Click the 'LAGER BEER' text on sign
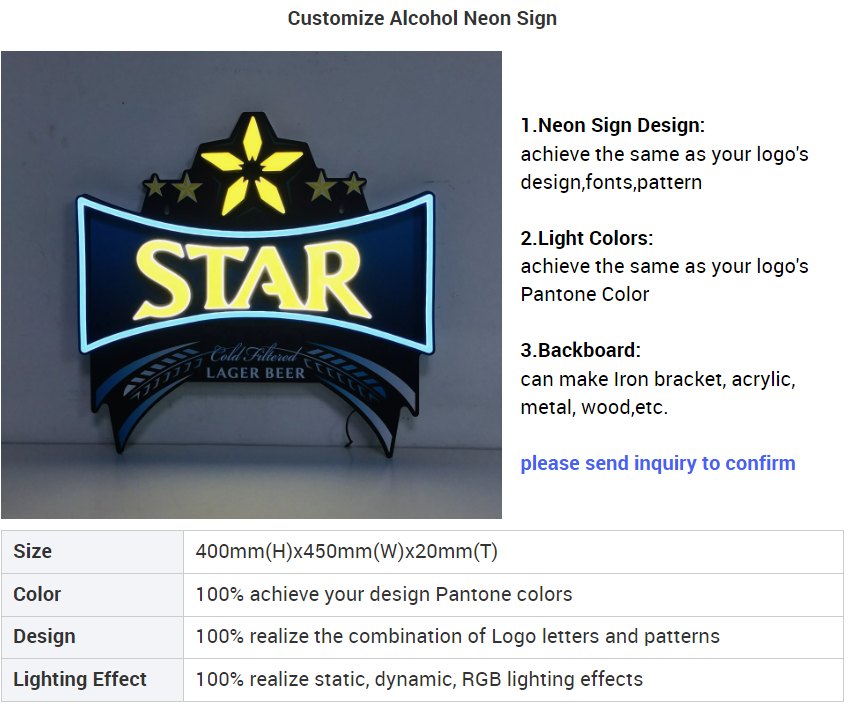Viewport: 850px width, 706px height. click(255, 373)
